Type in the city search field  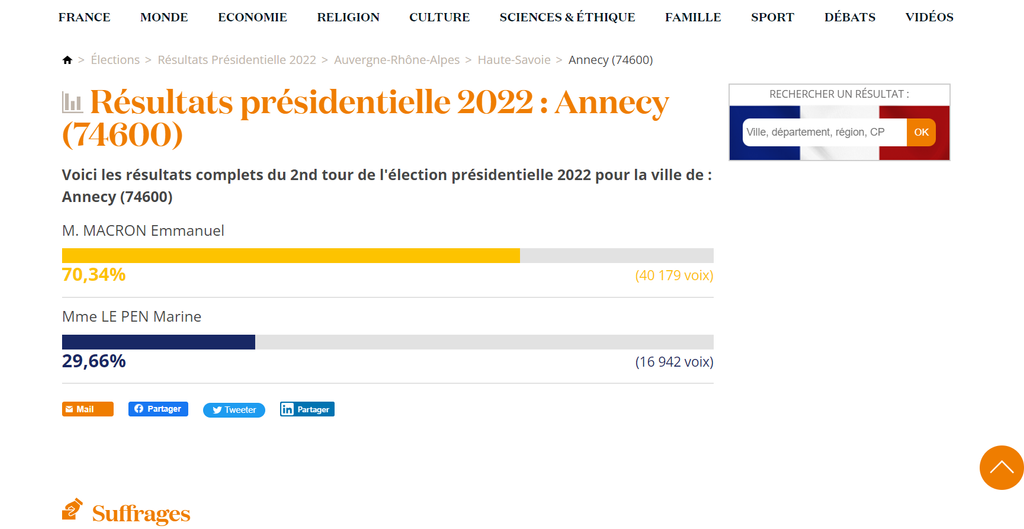pos(824,132)
